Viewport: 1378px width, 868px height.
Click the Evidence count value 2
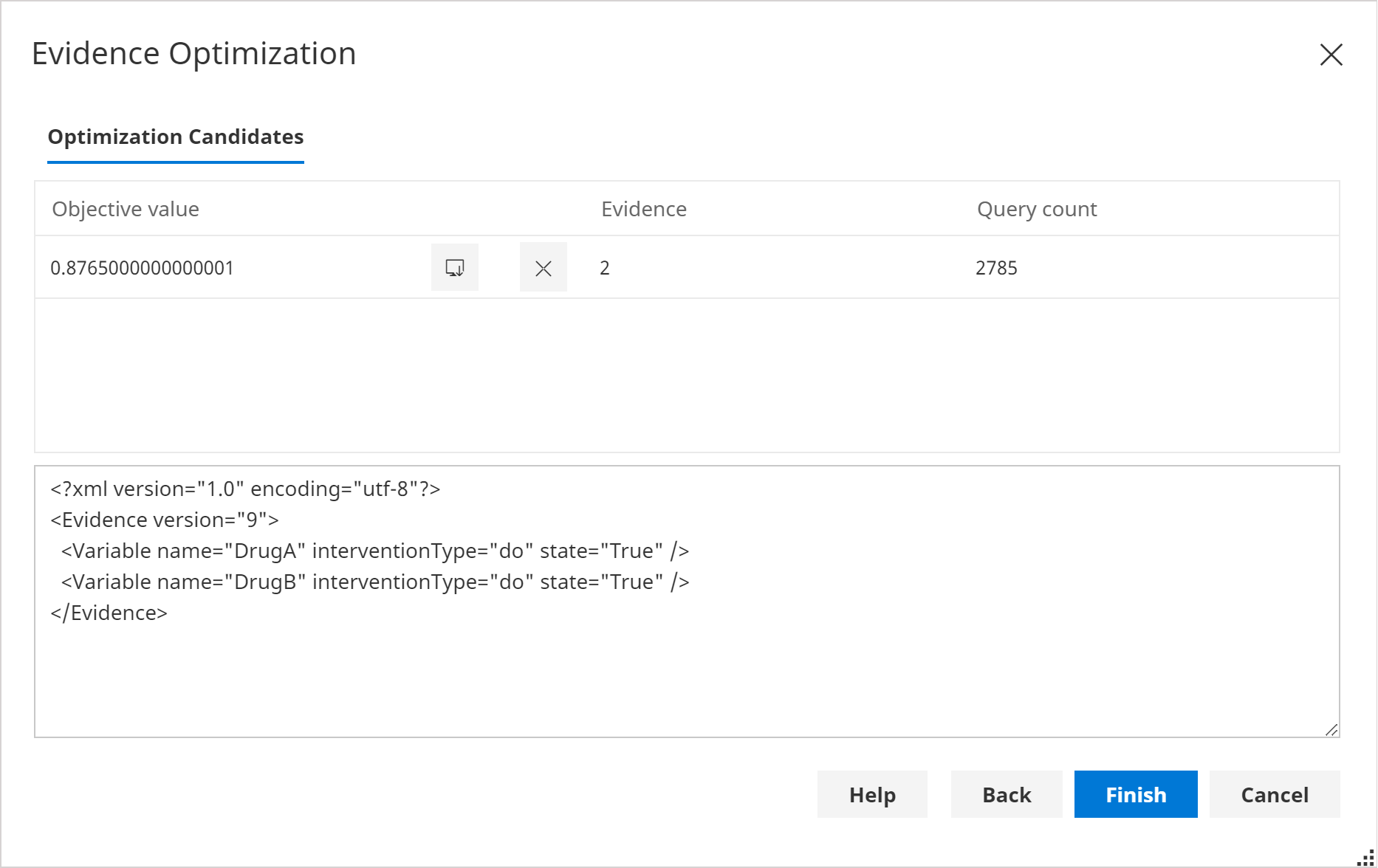click(x=605, y=267)
